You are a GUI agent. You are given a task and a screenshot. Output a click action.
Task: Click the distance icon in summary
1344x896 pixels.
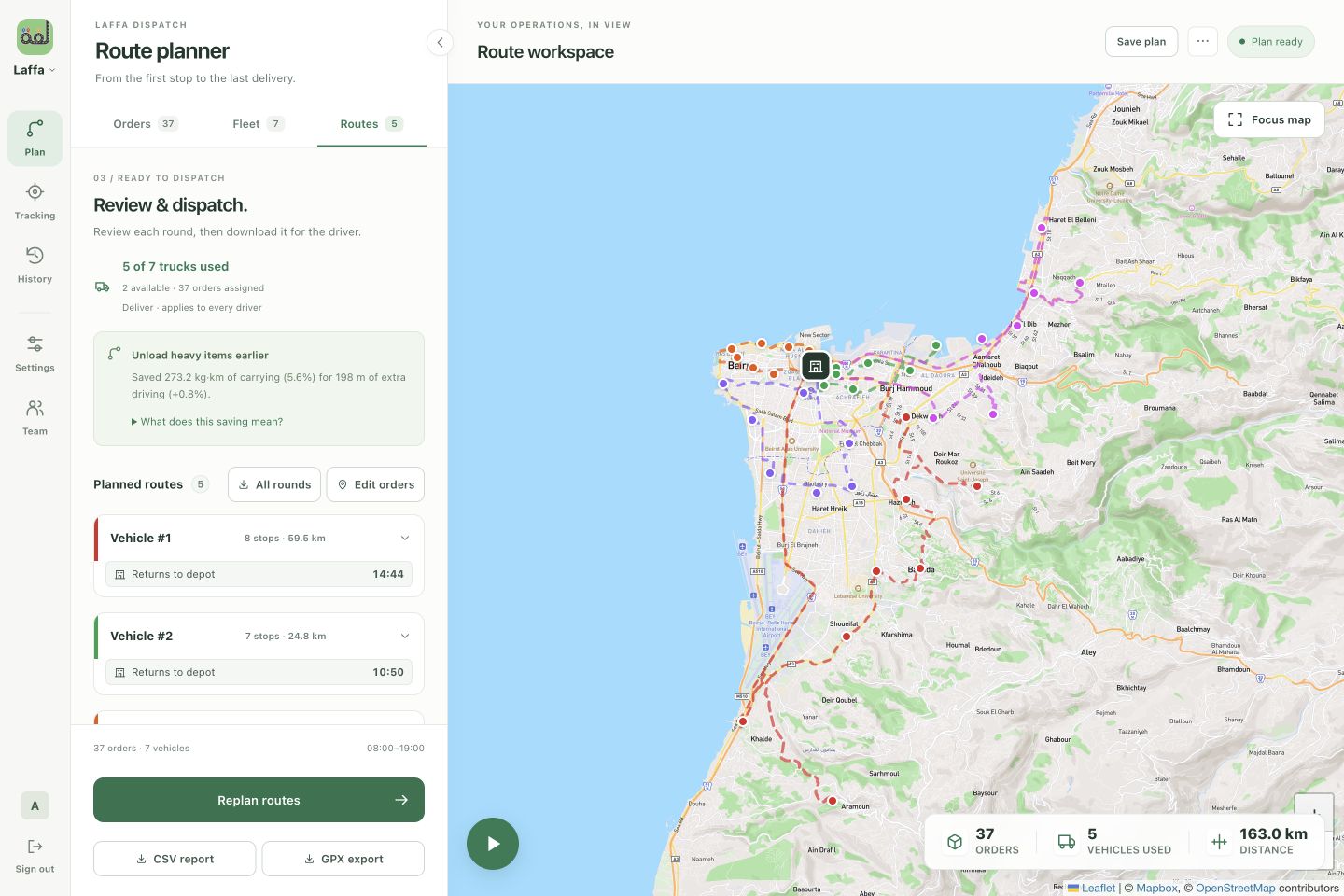tap(1219, 842)
